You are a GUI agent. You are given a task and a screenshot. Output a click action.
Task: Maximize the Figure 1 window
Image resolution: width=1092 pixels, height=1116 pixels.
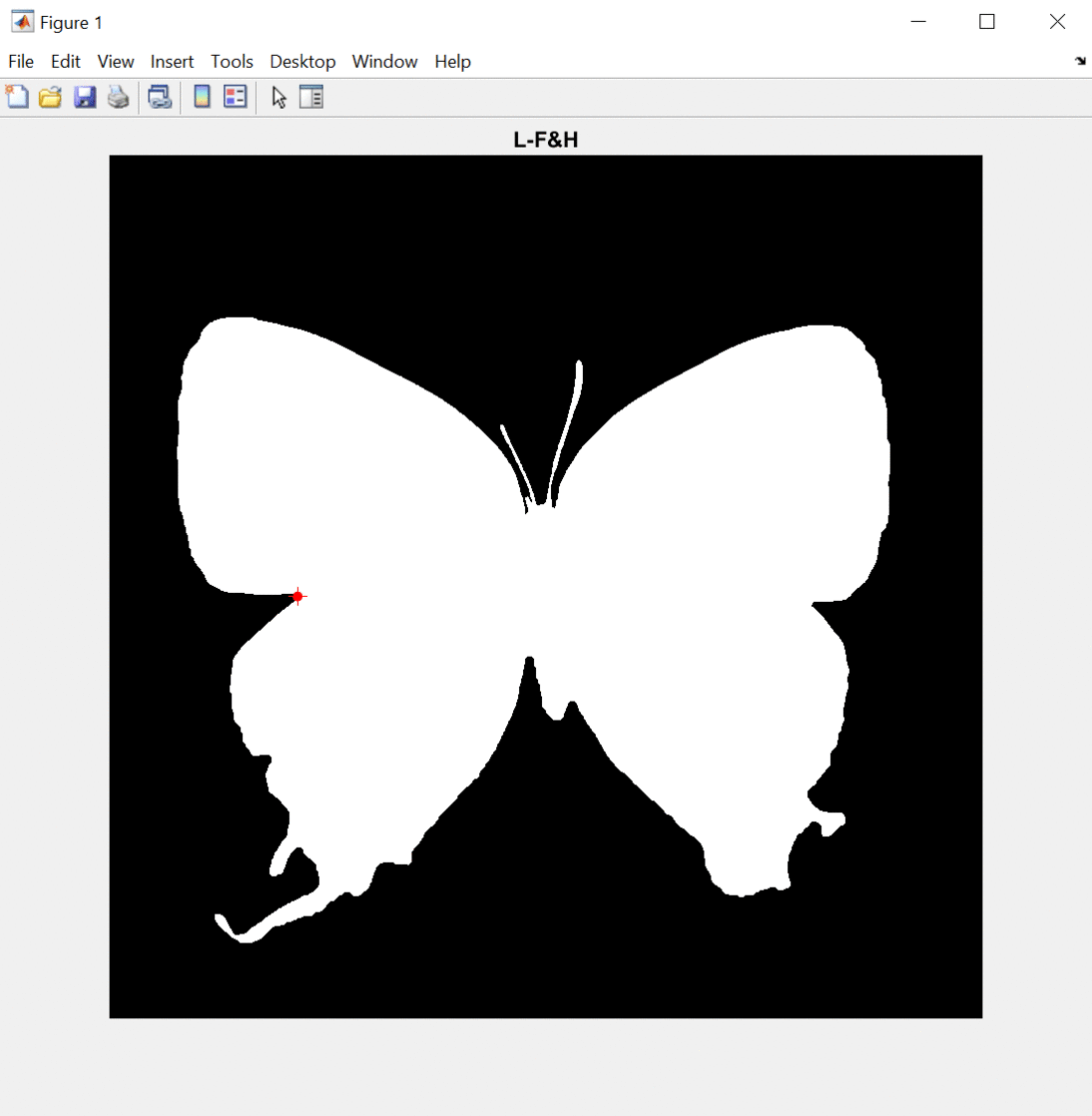click(986, 22)
